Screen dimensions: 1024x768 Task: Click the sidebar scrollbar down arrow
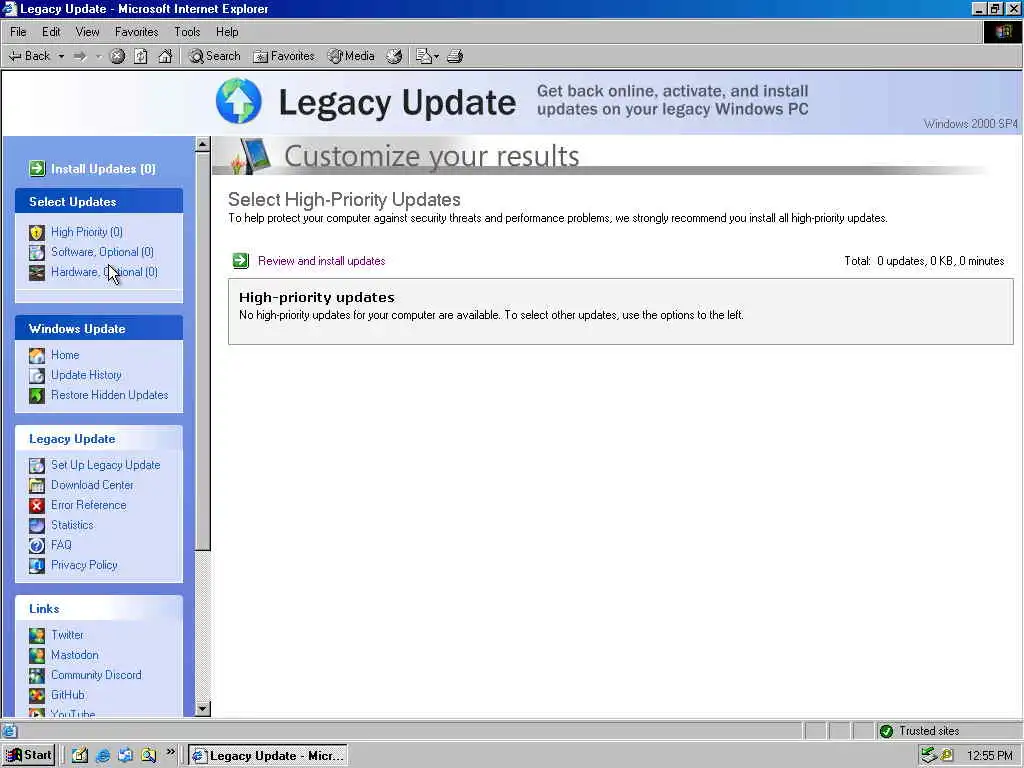(x=202, y=709)
